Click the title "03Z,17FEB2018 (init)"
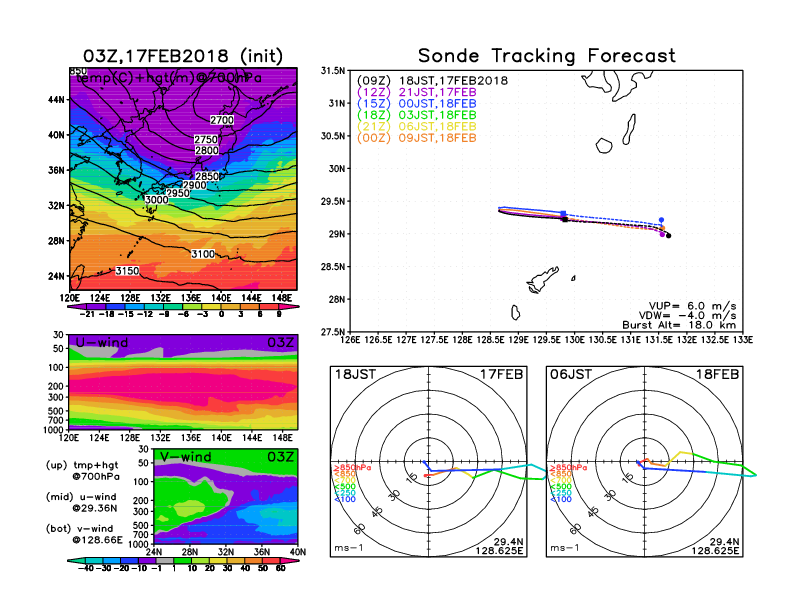The image size is (792, 612). pos(183,56)
